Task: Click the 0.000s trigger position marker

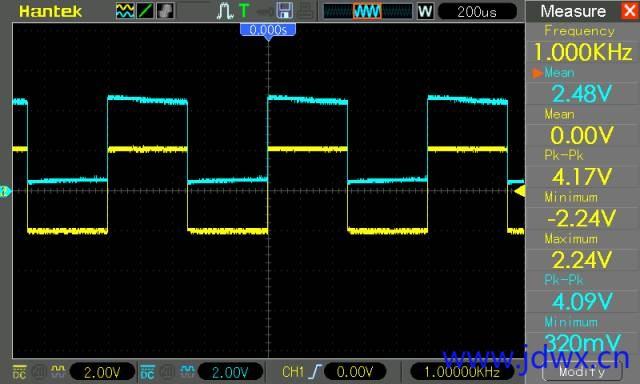Action: (x=268, y=30)
